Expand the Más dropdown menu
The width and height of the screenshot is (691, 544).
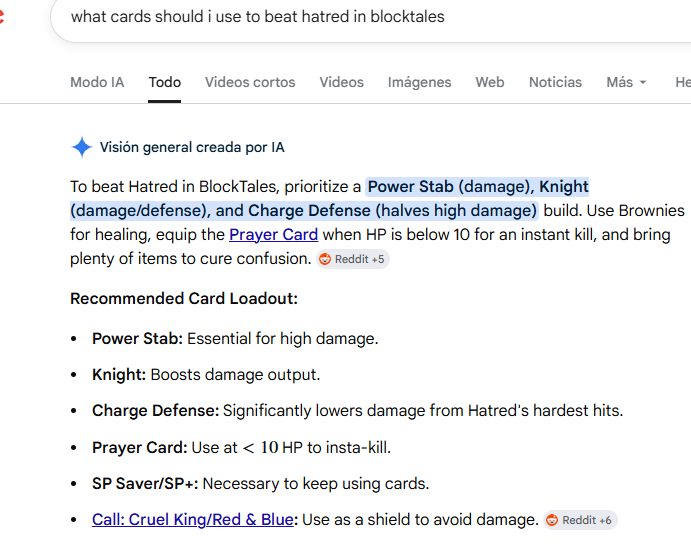pyautogui.click(x=626, y=82)
